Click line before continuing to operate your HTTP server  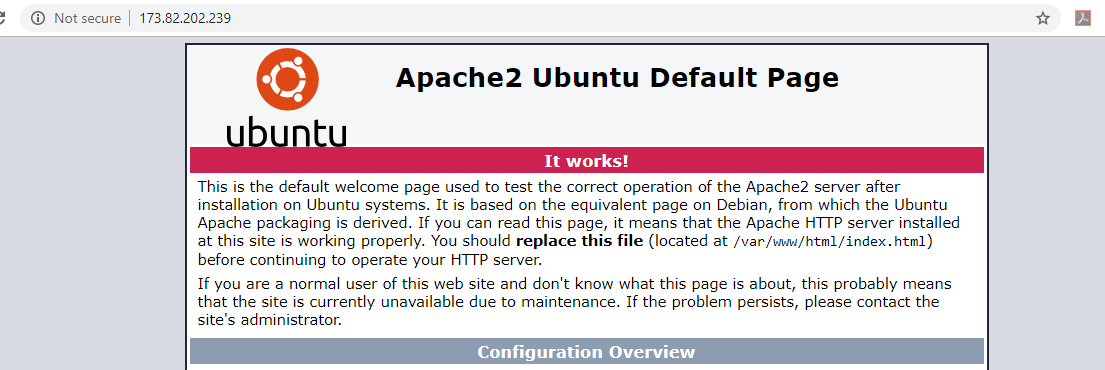coord(369,259)
